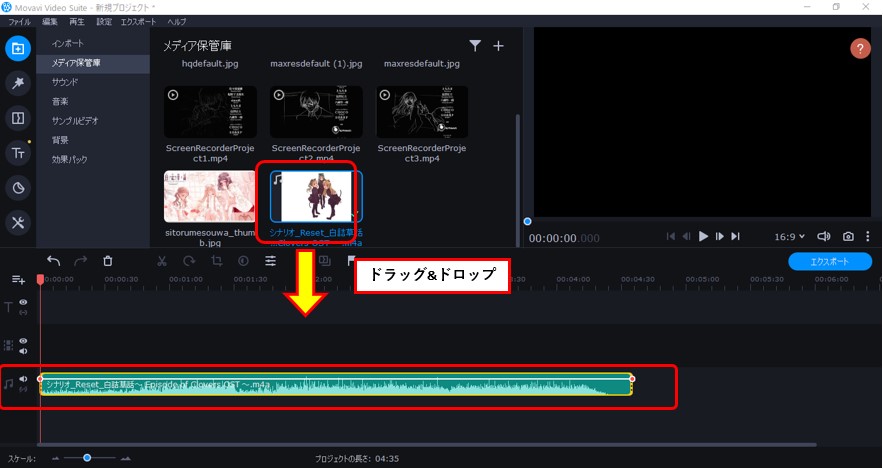Screen dimensions: 883x469
Task: Step forward one frame
Action: pos(720,236)
